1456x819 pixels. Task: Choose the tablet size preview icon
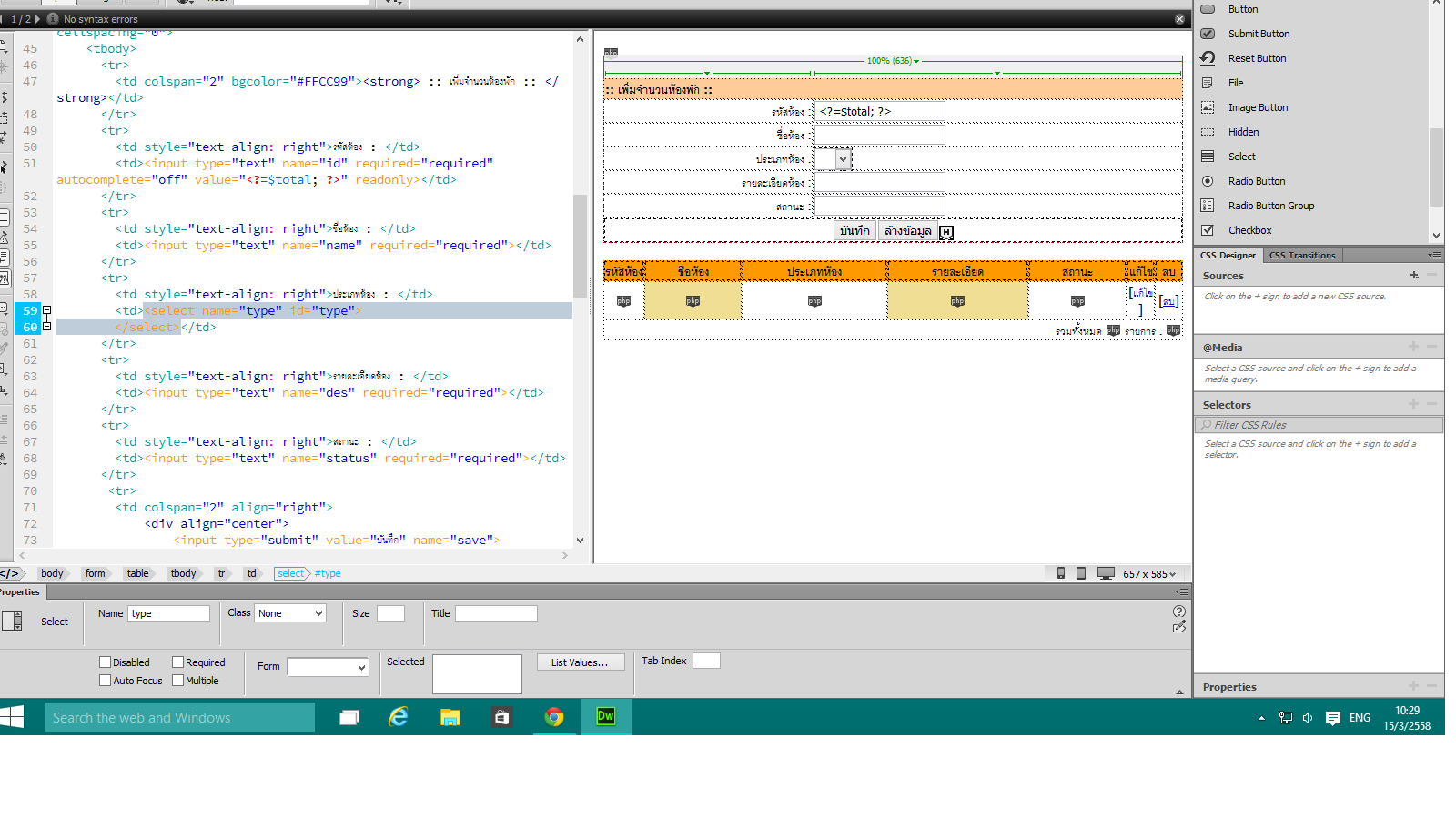coord(1081,573)
